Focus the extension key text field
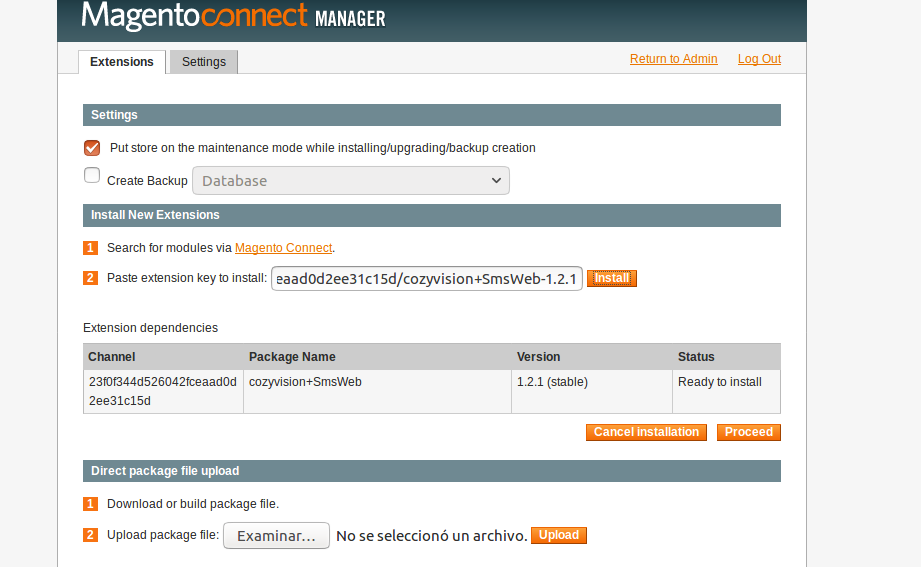 (427, 279)
